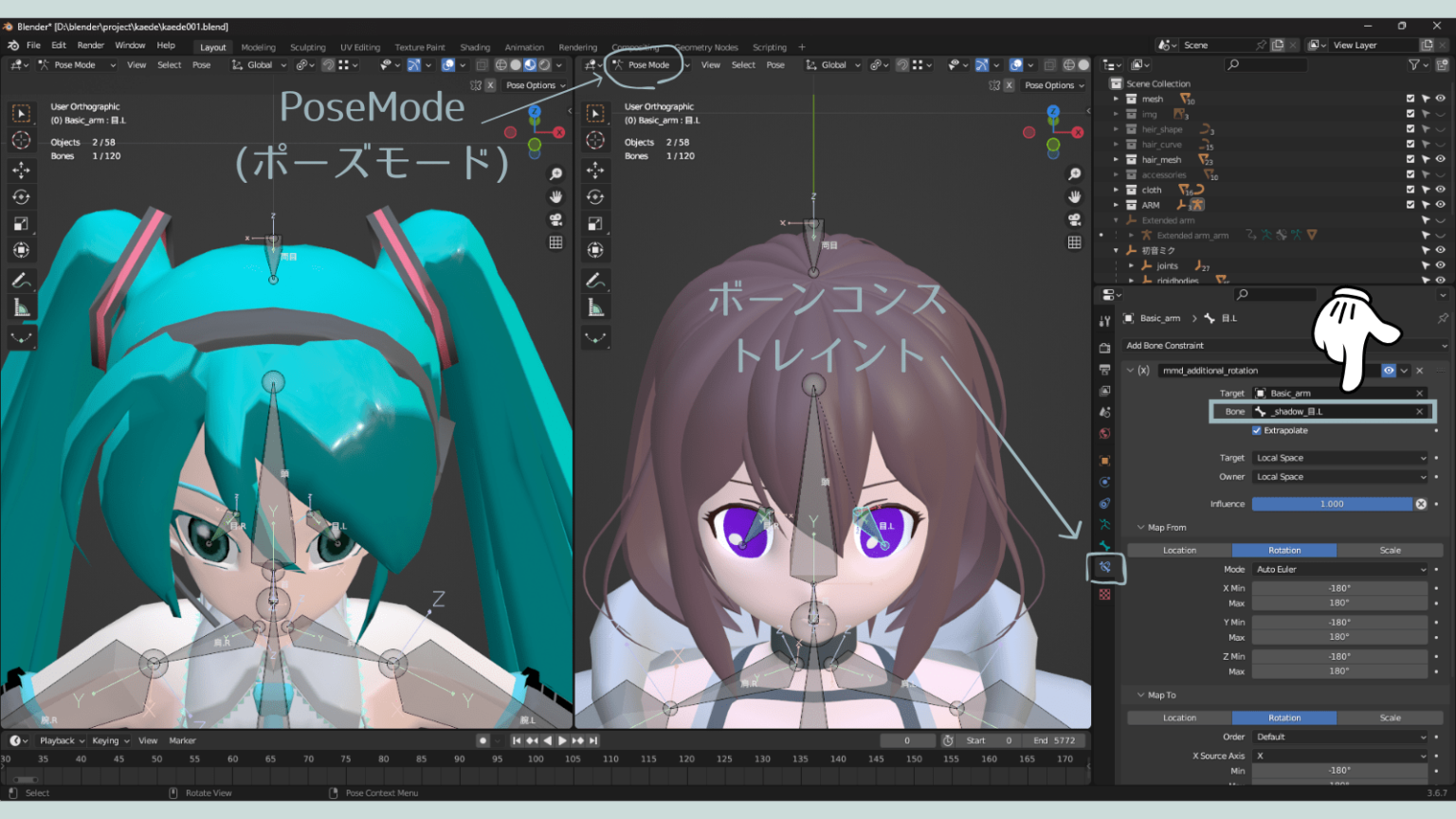The image size is (1456, 819).
Task: Switch to the Shading workspace tab
Action: [x=475, y=46]
